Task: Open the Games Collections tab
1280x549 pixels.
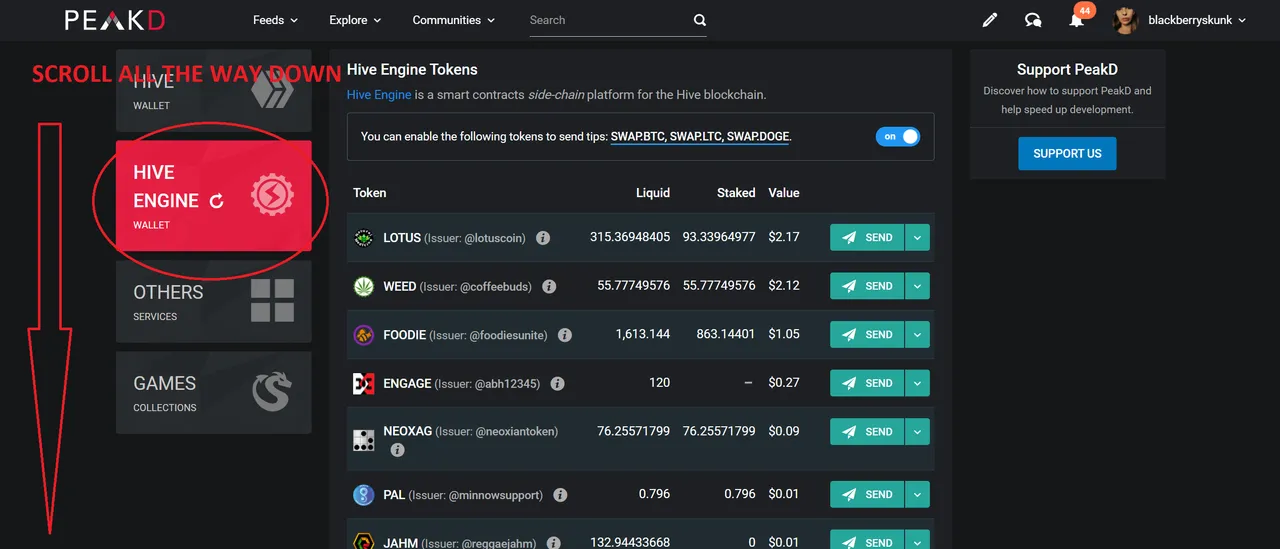Action: coord(214,392)
